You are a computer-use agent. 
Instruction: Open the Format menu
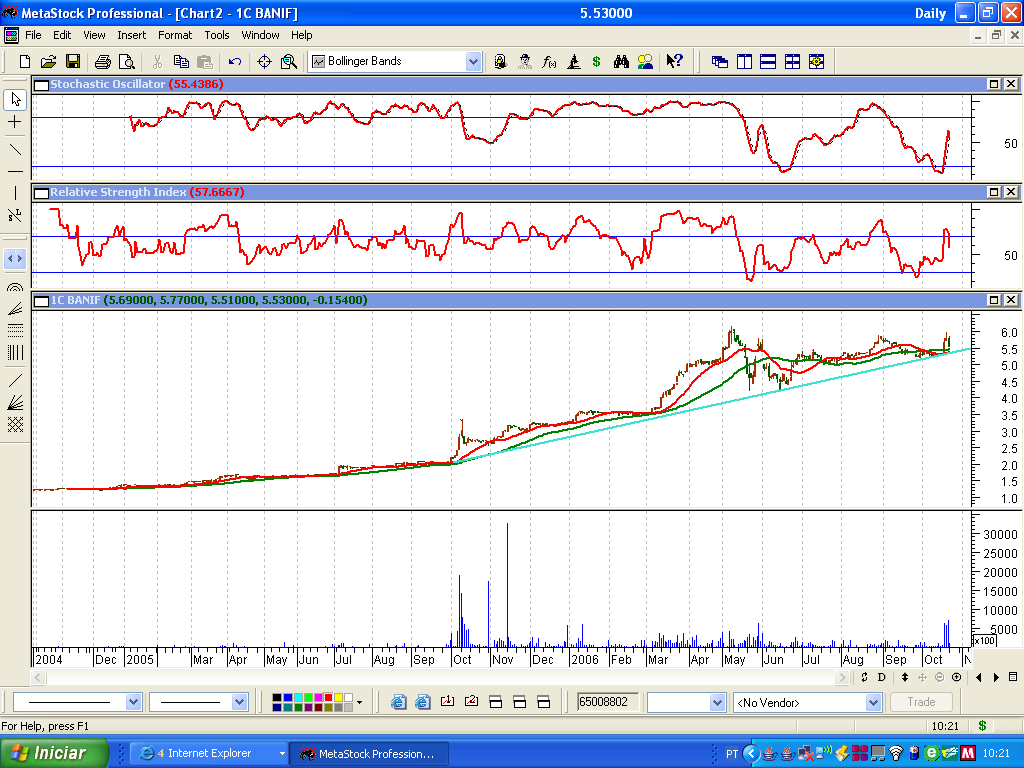(175, 35)
